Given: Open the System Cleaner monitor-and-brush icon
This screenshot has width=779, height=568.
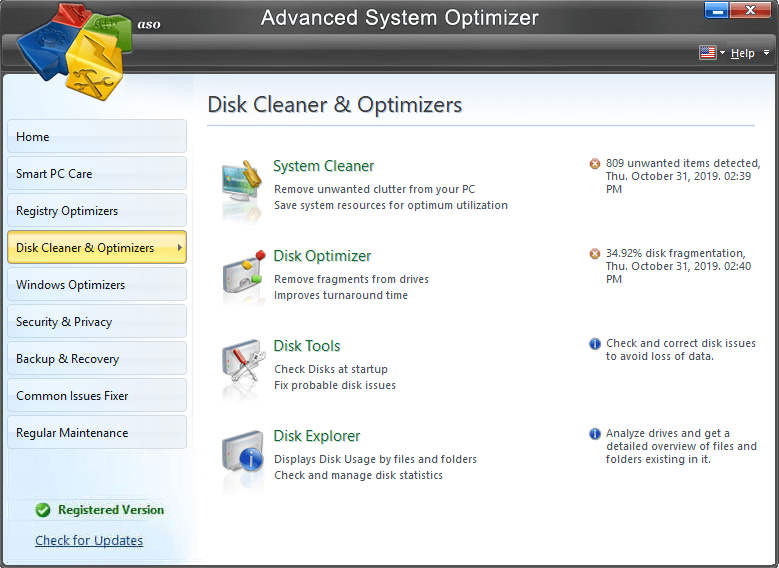Looking at the screenshot, I should [x=241, y=182].
